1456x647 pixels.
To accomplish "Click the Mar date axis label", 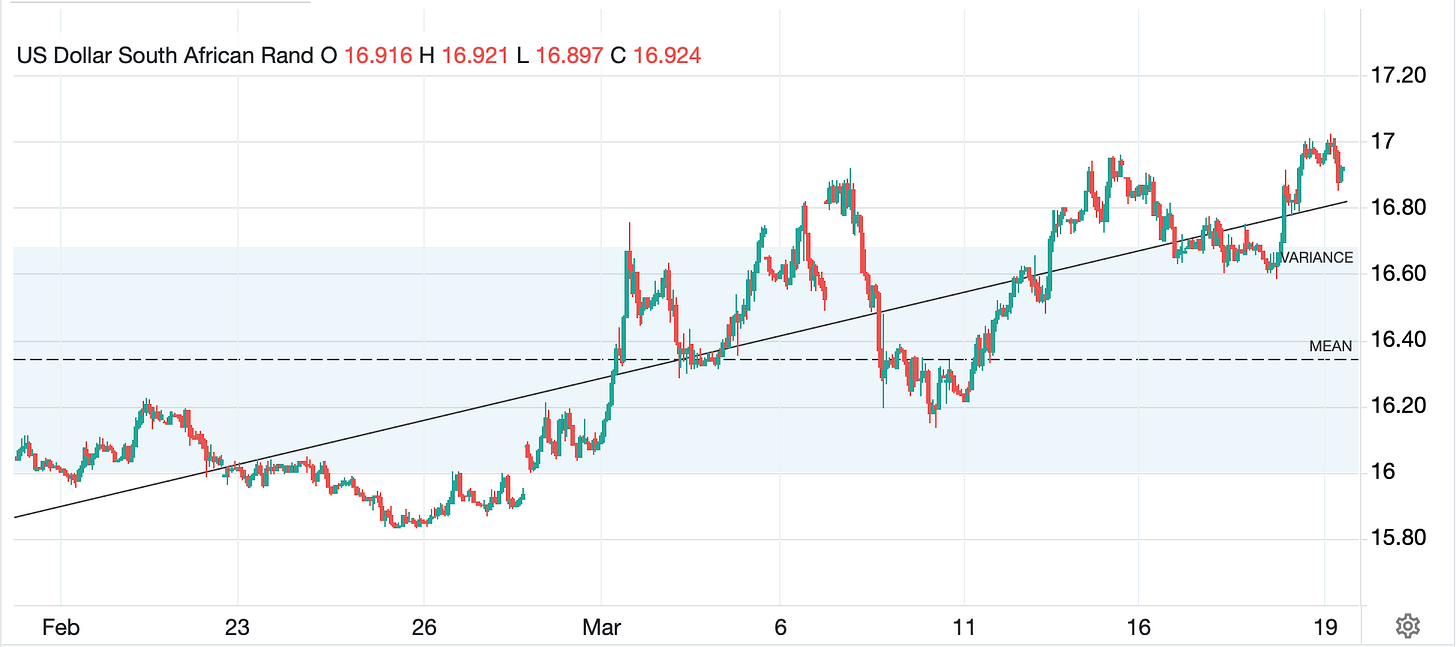I will pos(602,628).
